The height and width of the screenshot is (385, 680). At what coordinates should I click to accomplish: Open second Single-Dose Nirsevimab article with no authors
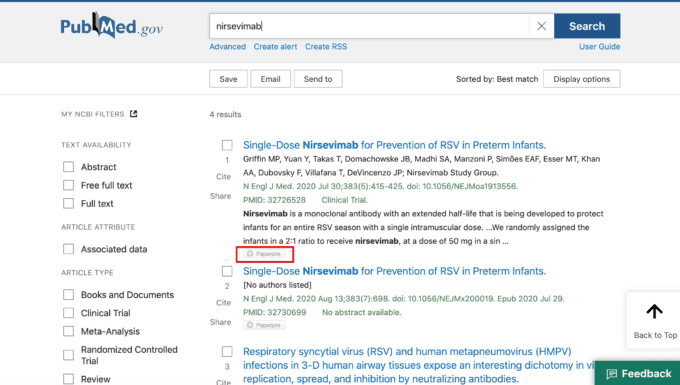394,271
